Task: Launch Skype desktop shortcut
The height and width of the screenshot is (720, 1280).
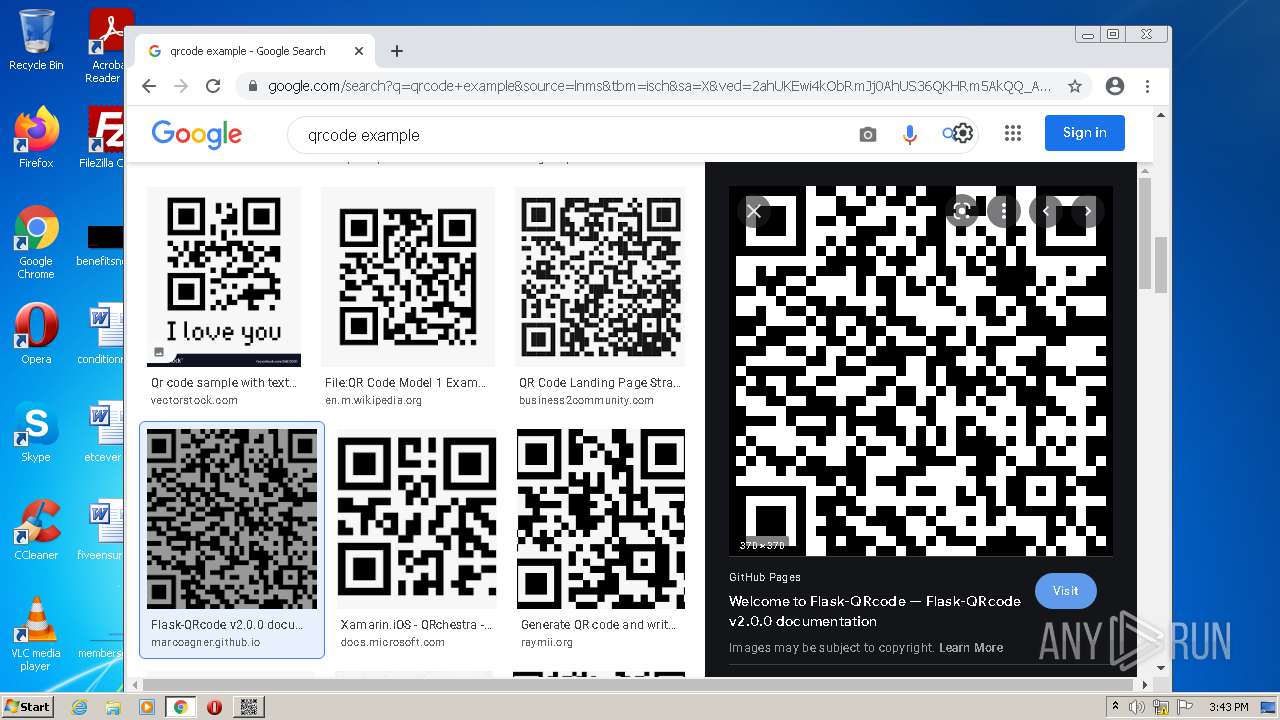Action: (36, 432)
